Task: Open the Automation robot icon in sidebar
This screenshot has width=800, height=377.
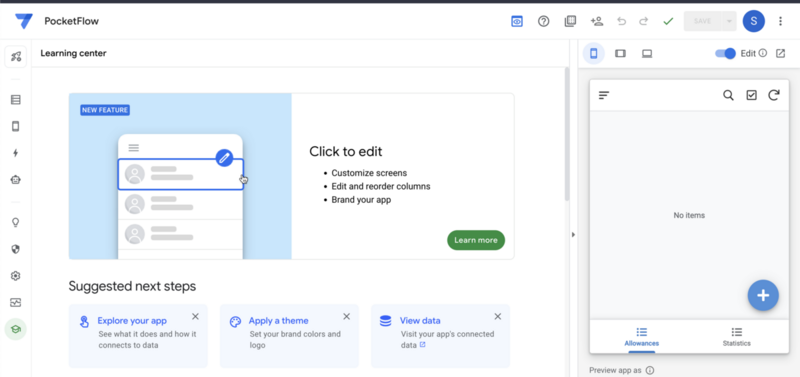Action: tap(16, 180)
